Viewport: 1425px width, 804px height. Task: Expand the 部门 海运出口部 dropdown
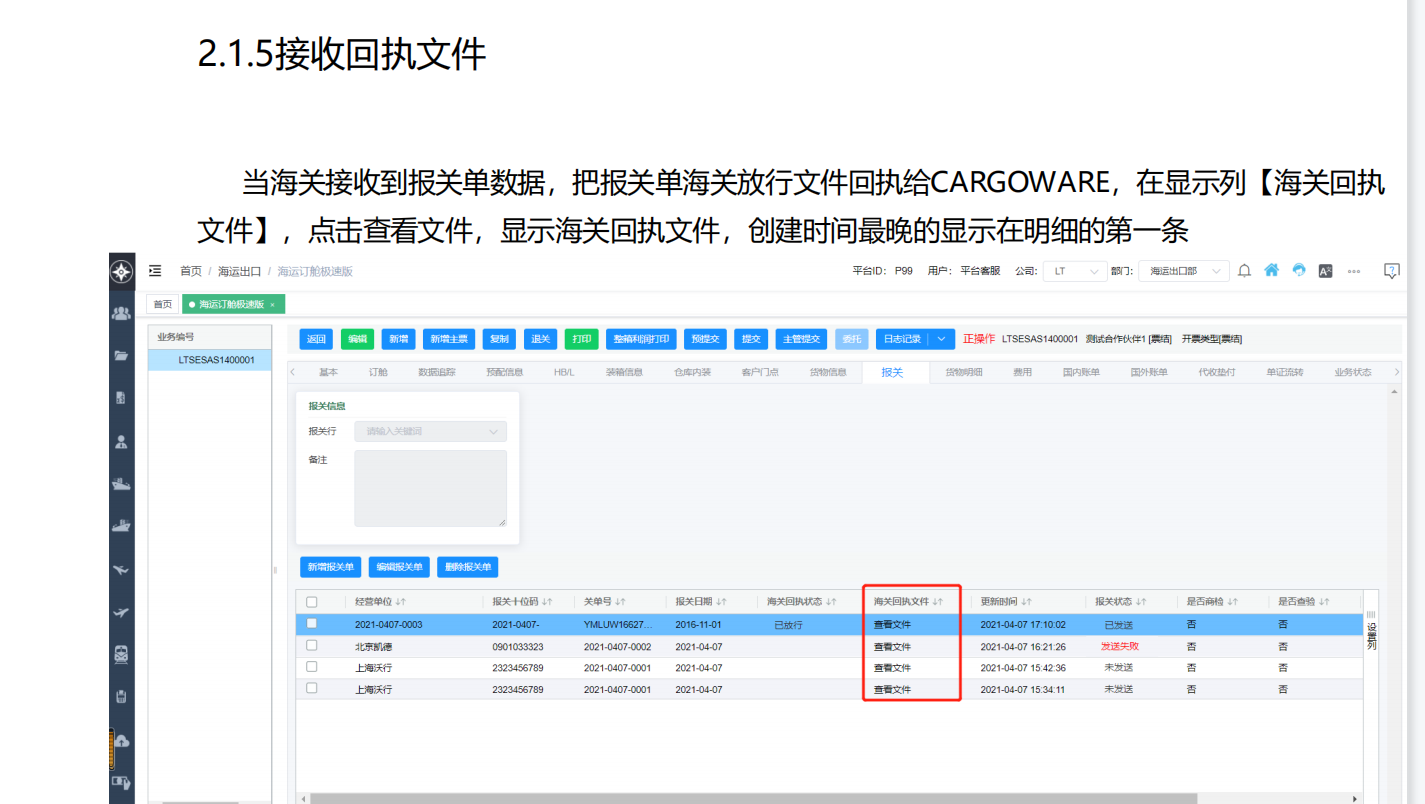point(1183,271)
